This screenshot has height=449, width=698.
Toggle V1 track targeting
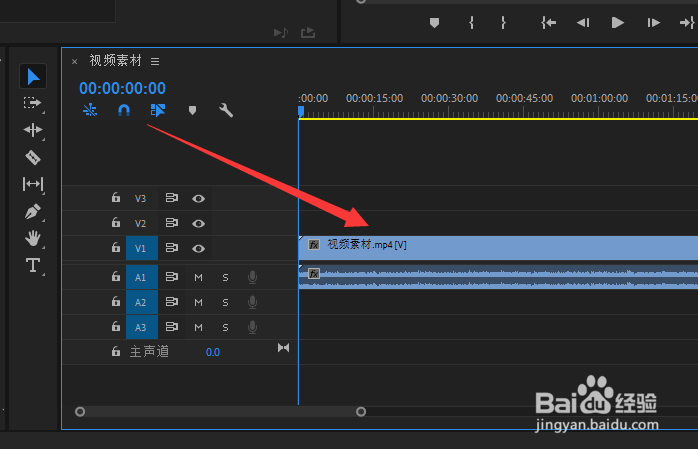142,248
